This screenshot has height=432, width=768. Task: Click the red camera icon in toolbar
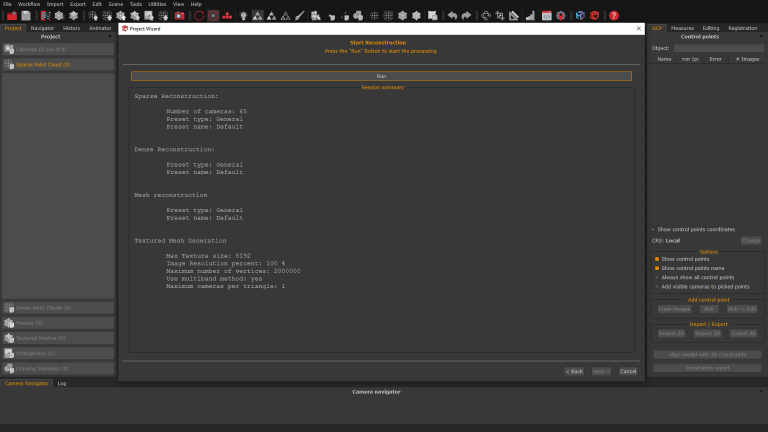click(x=179, y=16)
